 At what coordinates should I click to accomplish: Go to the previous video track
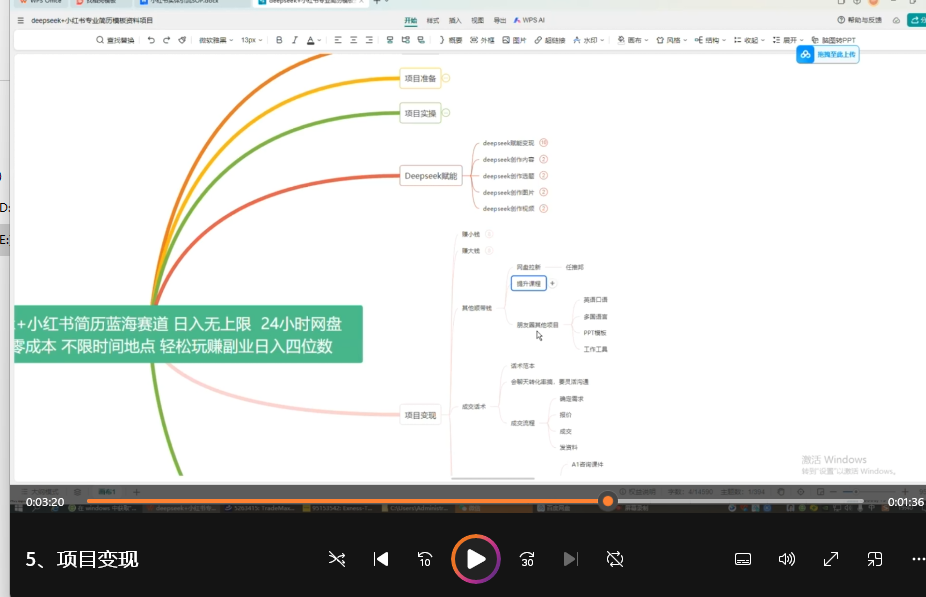click(x=381, y=559)
